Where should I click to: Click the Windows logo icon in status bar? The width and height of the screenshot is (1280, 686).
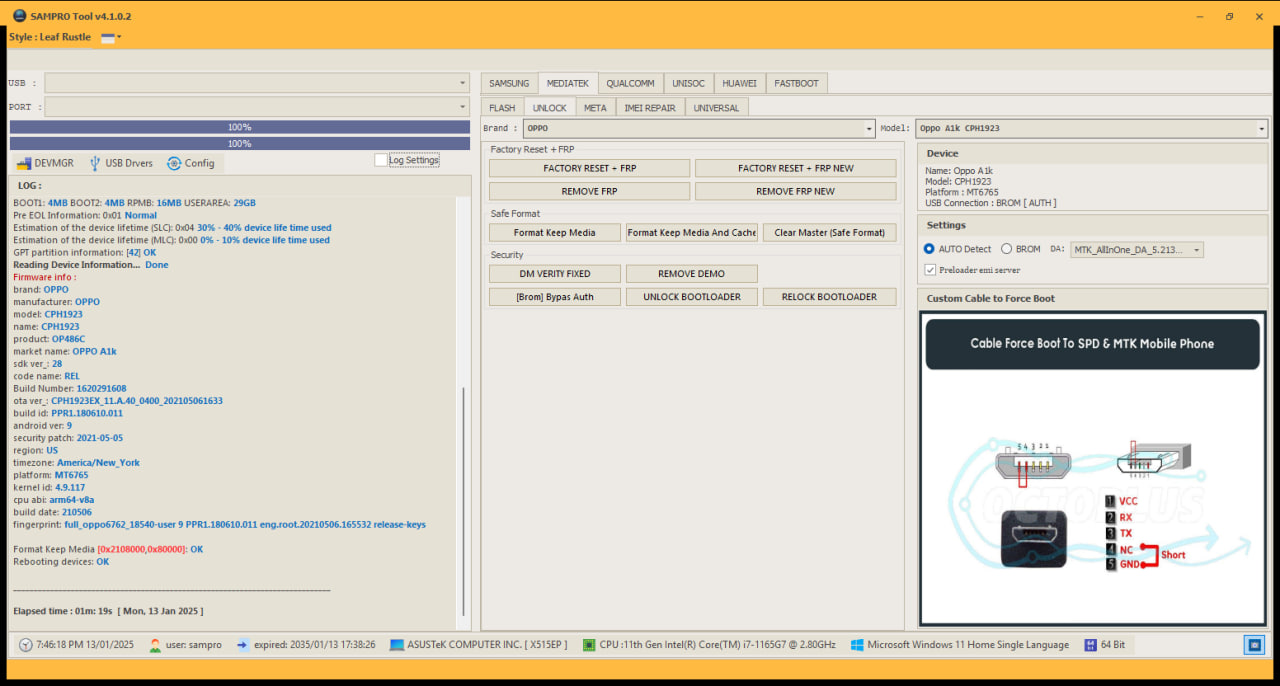tap(857, 645)
